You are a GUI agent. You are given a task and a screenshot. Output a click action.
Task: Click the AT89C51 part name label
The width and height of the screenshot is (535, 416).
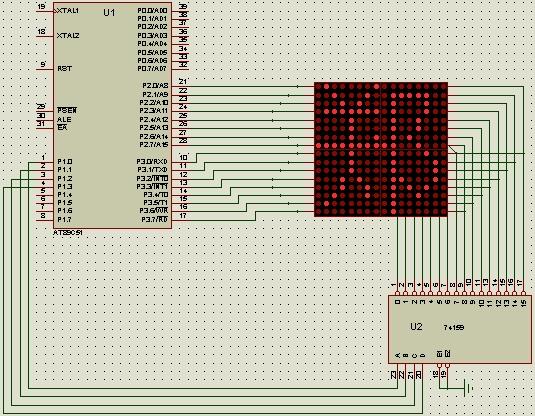pos(68,233)
